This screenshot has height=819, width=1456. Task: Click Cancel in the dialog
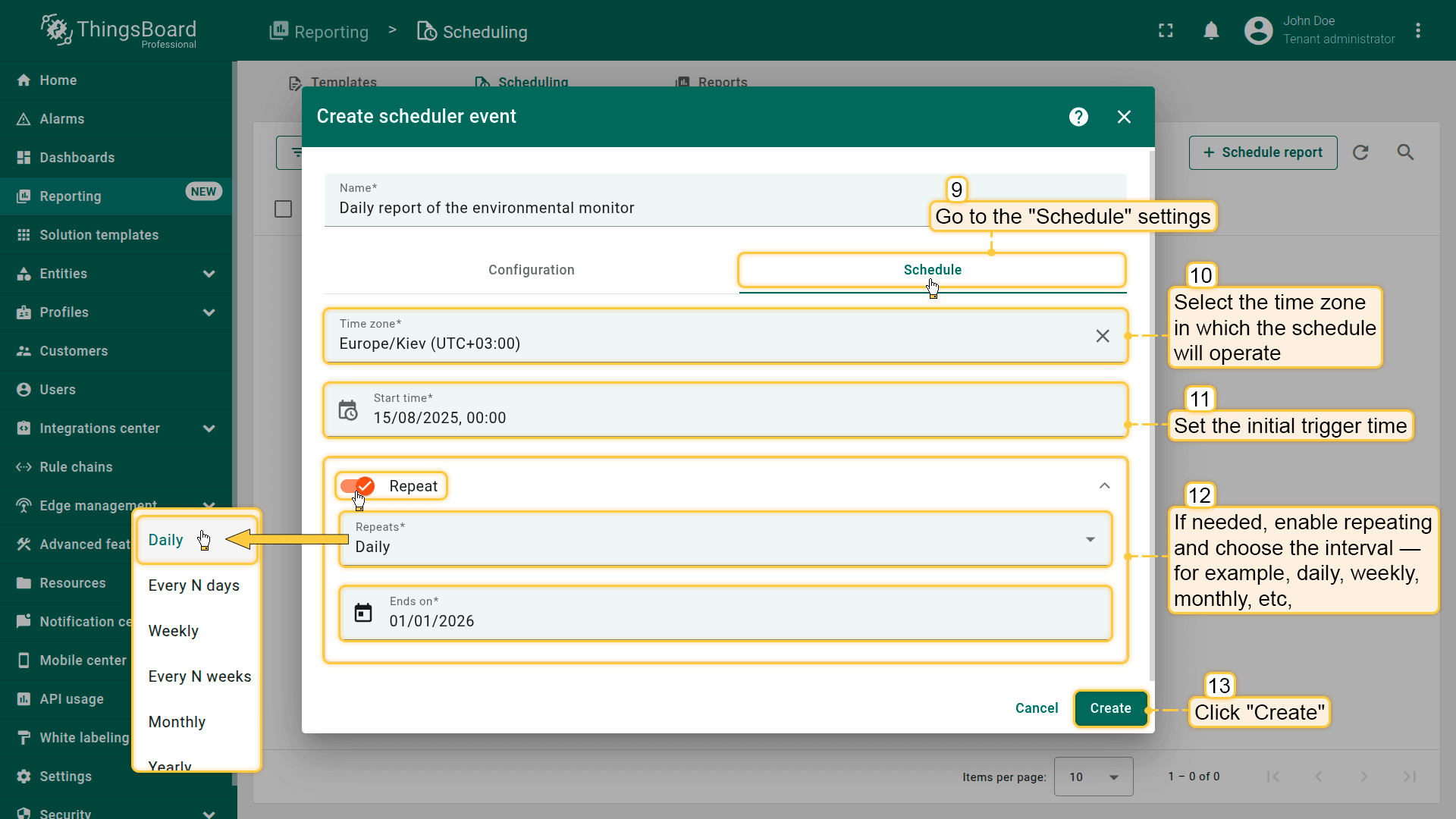1036,708
